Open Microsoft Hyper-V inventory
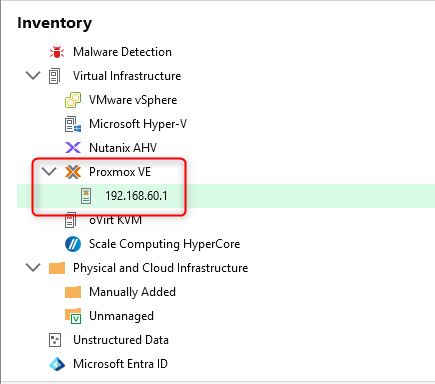Viewport: 435px width, 384px height. pos(138,124)
